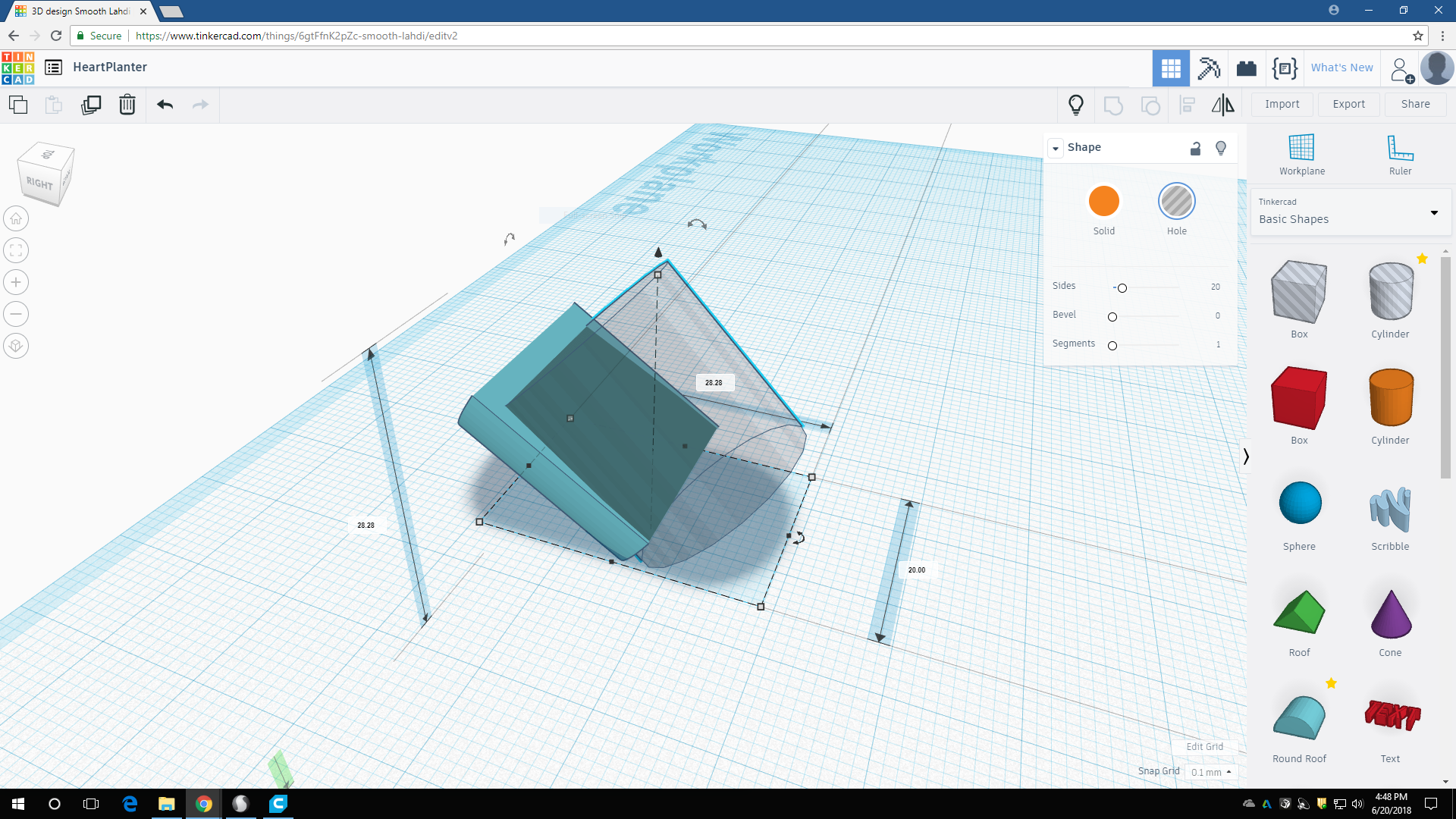The height and width of the screenshot is (819, 1456).
Task: Open the Shape Generators code icon
Action: pos(1285,68)
